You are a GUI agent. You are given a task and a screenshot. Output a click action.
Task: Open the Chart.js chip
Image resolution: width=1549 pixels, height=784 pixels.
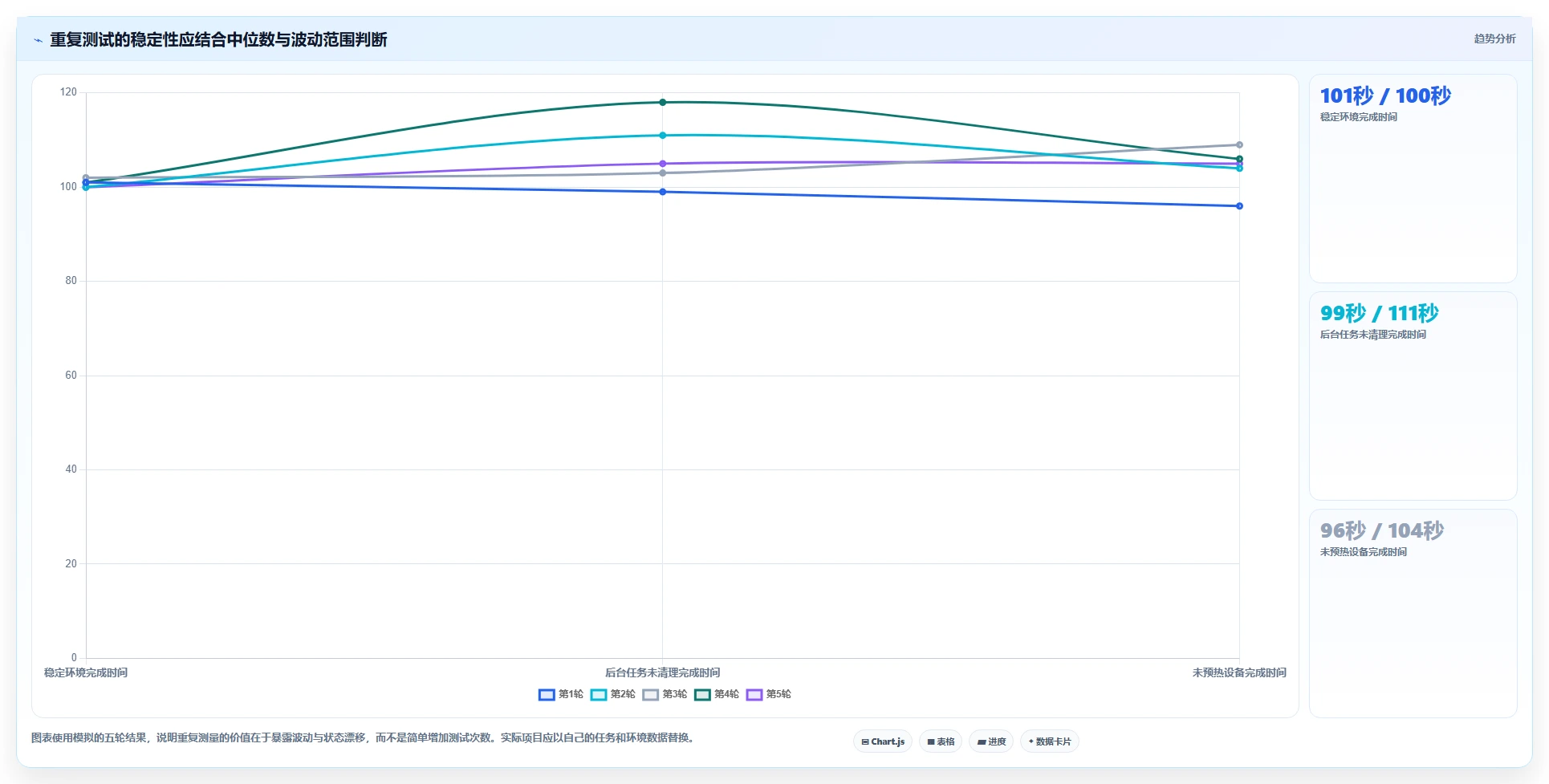coord(883,741)
